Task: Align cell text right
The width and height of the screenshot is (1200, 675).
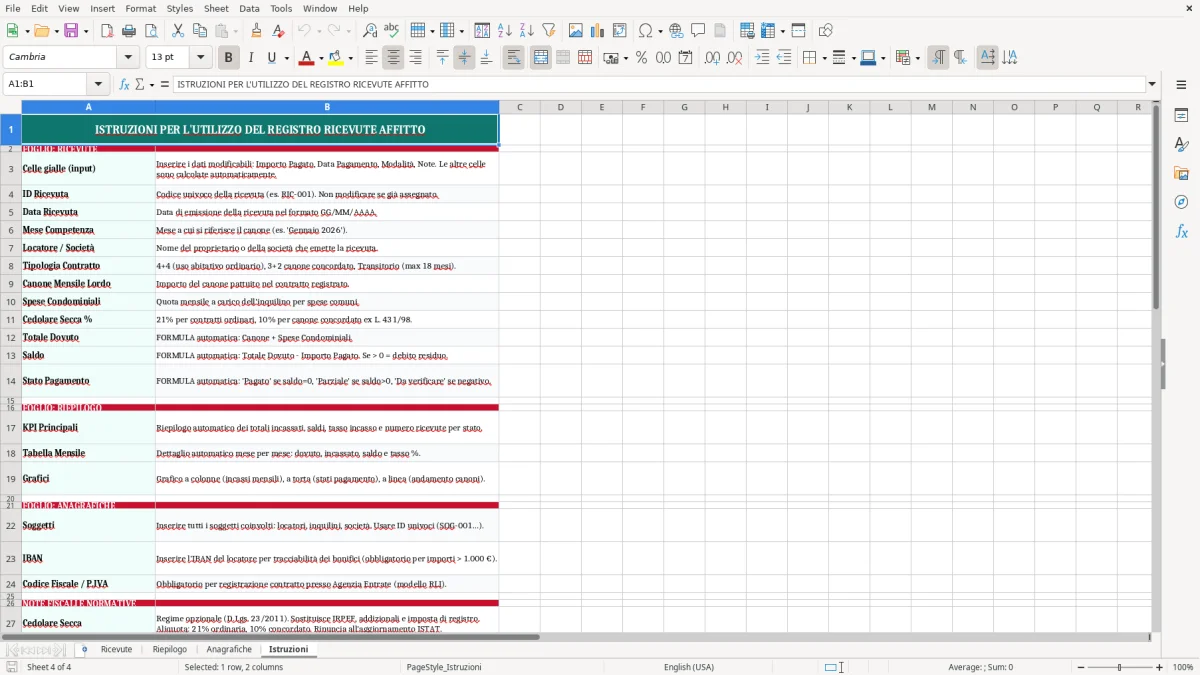Action: coord(415,58)
